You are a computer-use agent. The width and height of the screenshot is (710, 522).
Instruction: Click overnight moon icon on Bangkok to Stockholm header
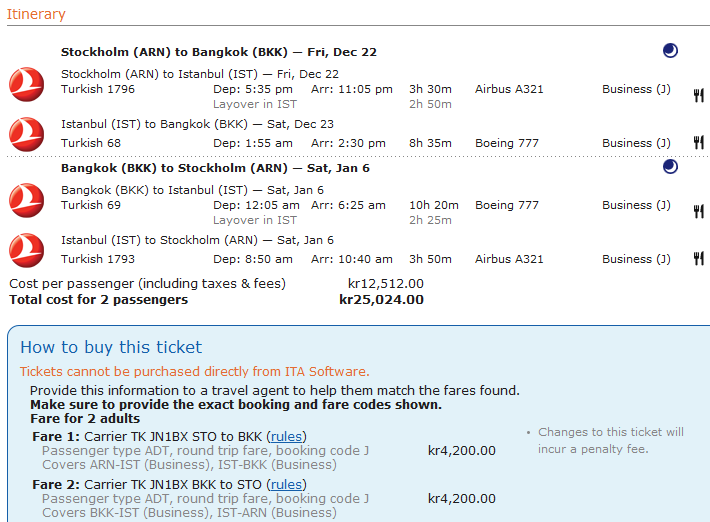pyautogui.click(x=670, y=167)
